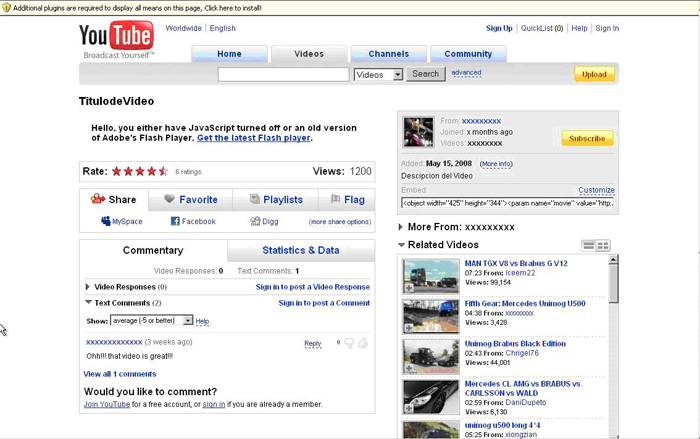The image size is (700, 439).
Task: Rate the video five stars
Action: 164,171
